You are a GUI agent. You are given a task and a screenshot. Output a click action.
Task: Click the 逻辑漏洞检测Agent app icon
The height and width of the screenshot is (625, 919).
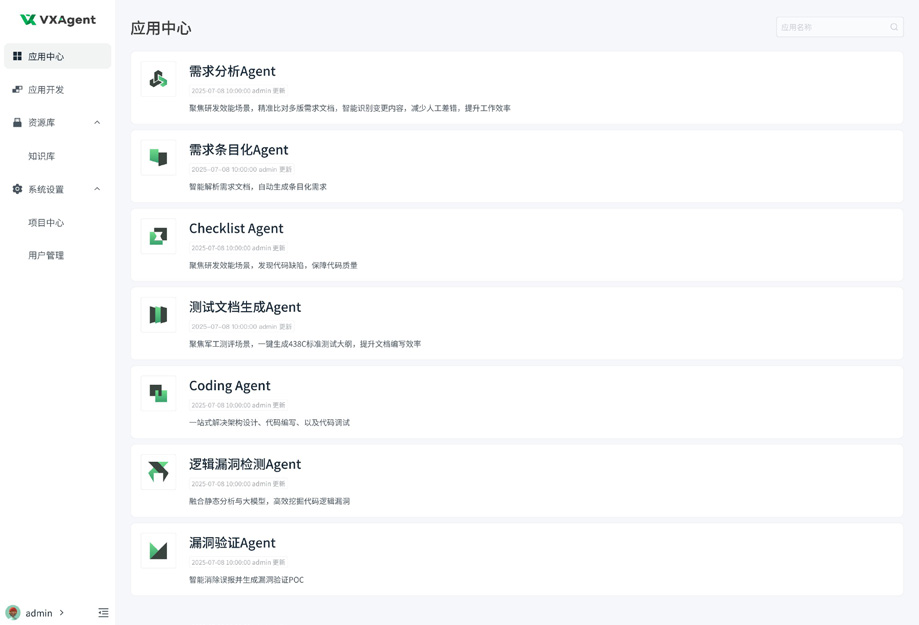(x=158, y=472)
